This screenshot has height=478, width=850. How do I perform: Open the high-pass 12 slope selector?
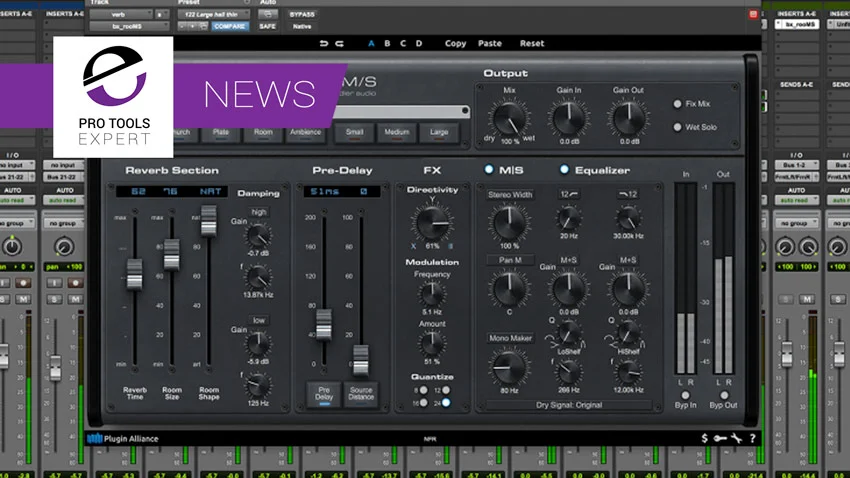click(569, 194)
